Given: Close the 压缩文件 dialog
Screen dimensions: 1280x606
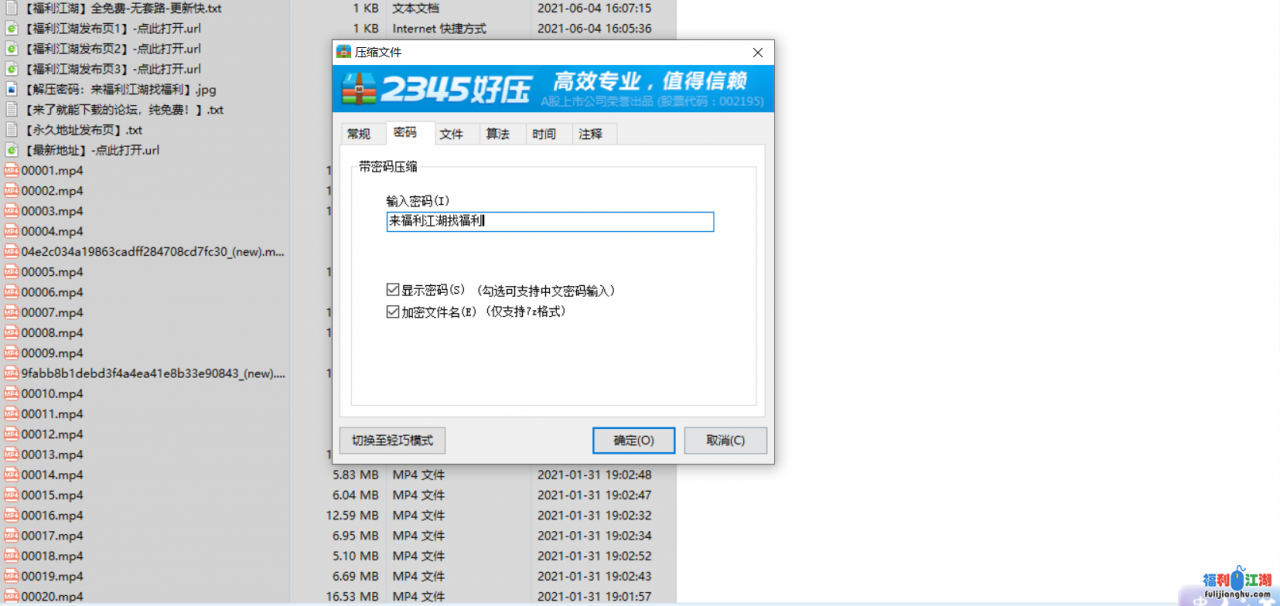Looking at the screenshot, I should tap(758, 52).
